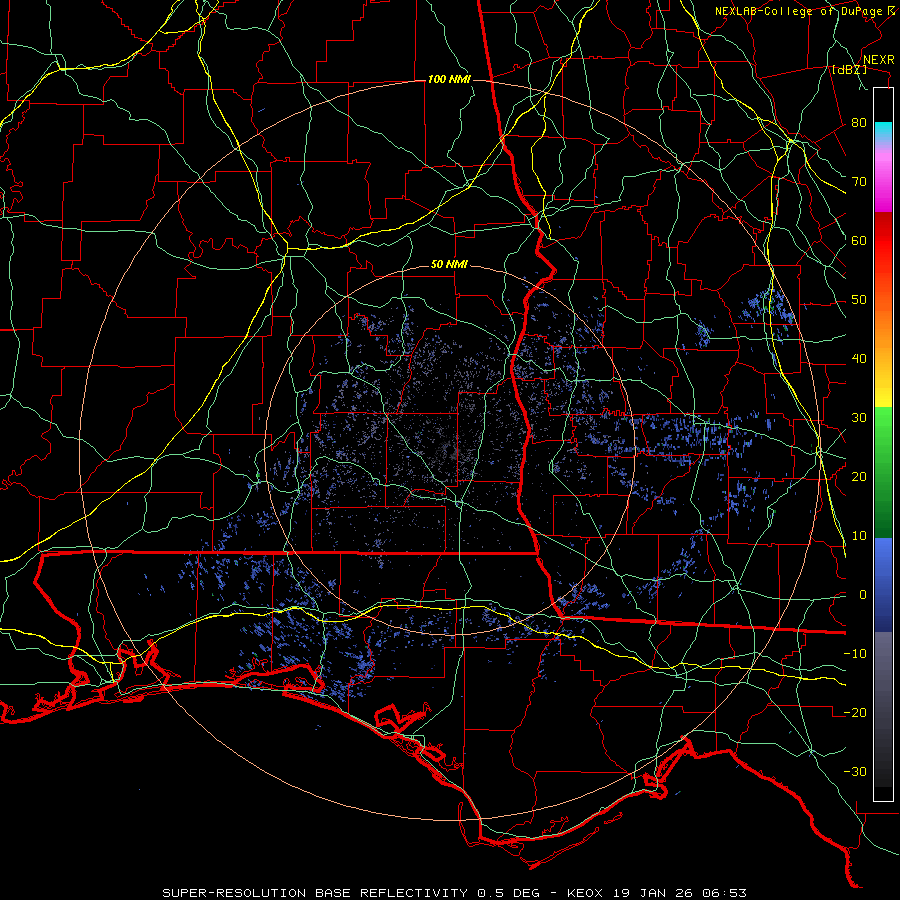Image resolution: width=900 pixels, height=900 pixels.
Task: Click the NEXR label above color scale
Action: [879, 60]
